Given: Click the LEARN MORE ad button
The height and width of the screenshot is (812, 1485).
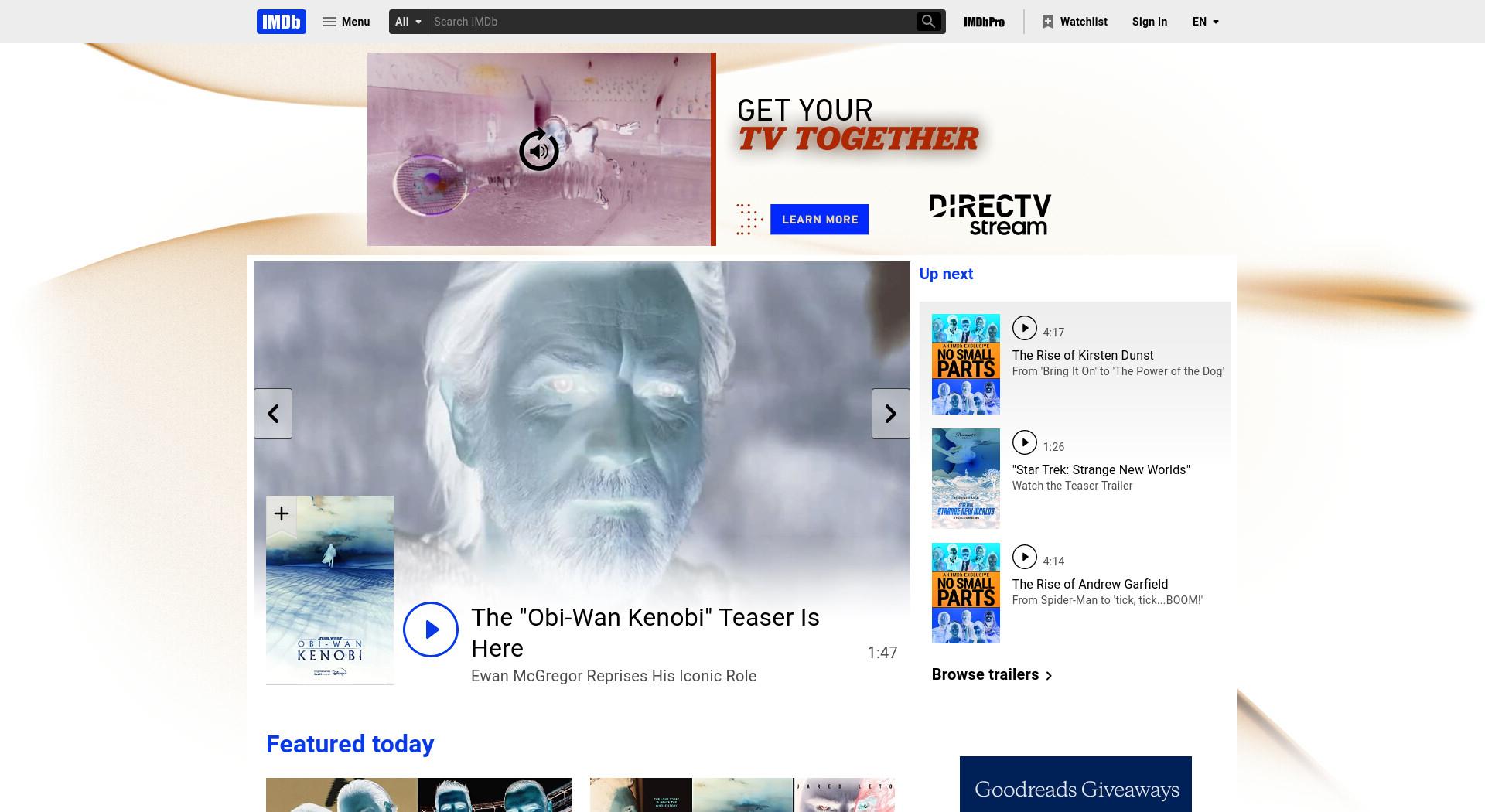Looking at the screenshot, I should [820, 220].
